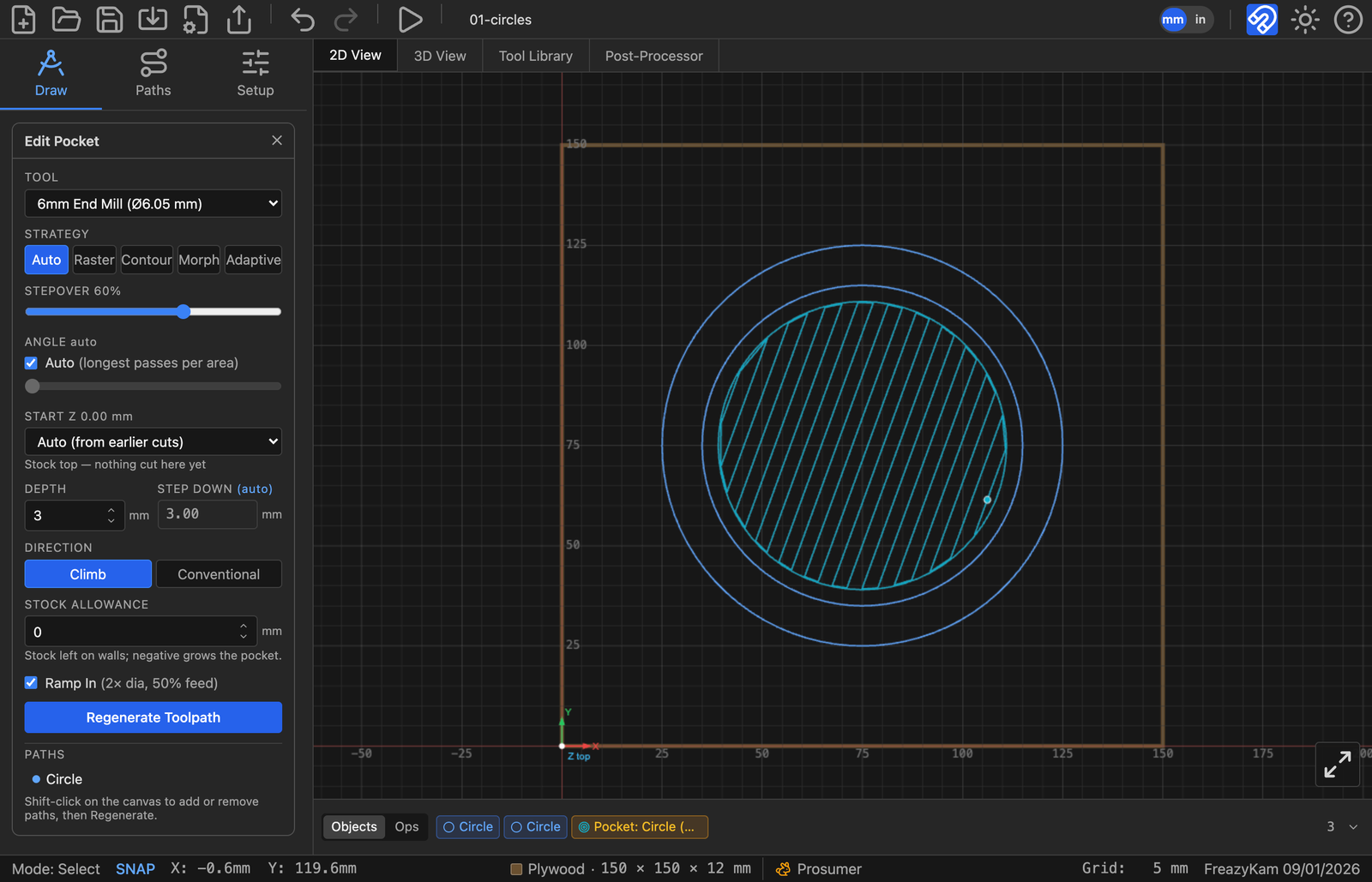Open the Draw tab
This screenshot has width=1372, height=882.
(x=51, y=74)
